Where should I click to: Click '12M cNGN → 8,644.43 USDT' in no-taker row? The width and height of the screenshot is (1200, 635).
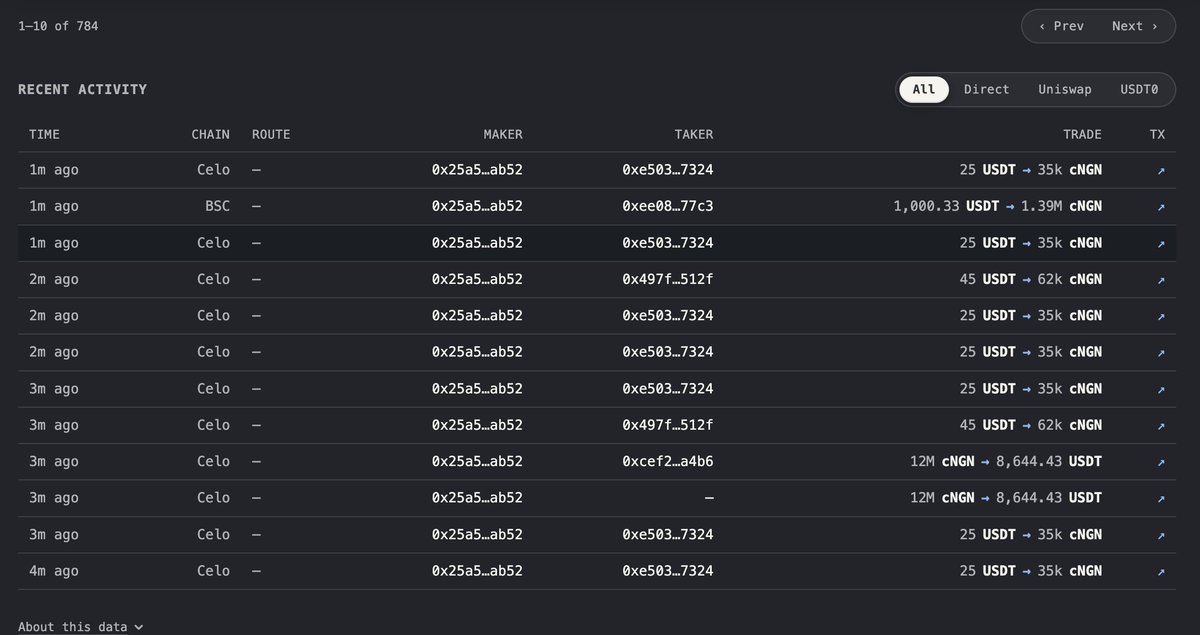[1007, 498]
